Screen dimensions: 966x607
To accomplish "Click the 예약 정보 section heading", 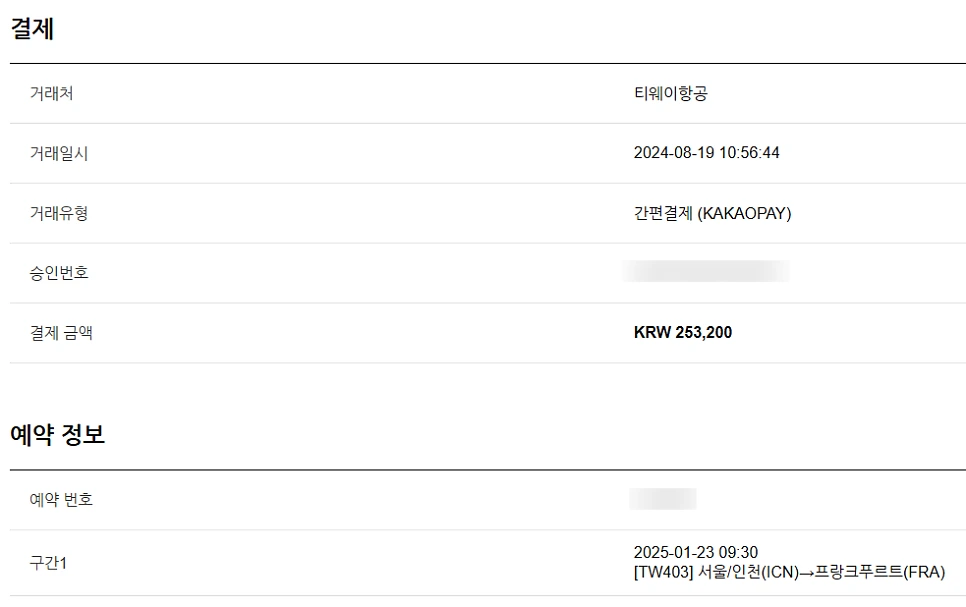I will pyautogui.click(x=58, y=435).
